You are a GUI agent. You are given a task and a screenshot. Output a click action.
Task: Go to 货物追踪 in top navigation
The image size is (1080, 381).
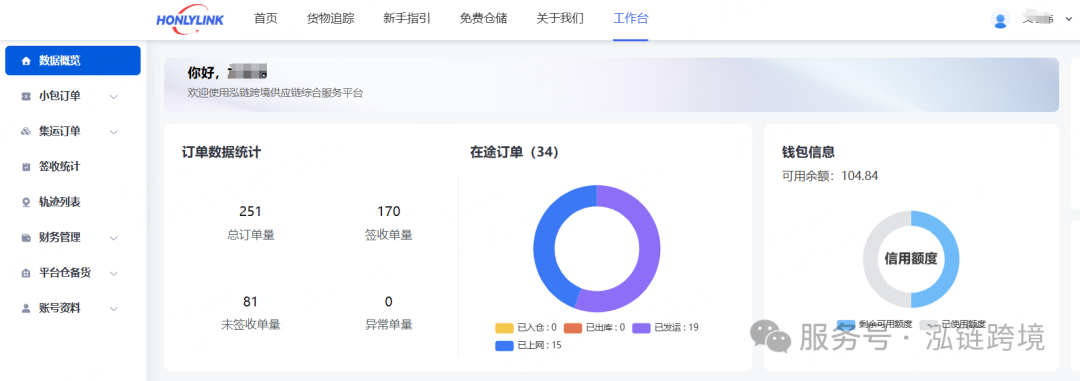(330, 19)
